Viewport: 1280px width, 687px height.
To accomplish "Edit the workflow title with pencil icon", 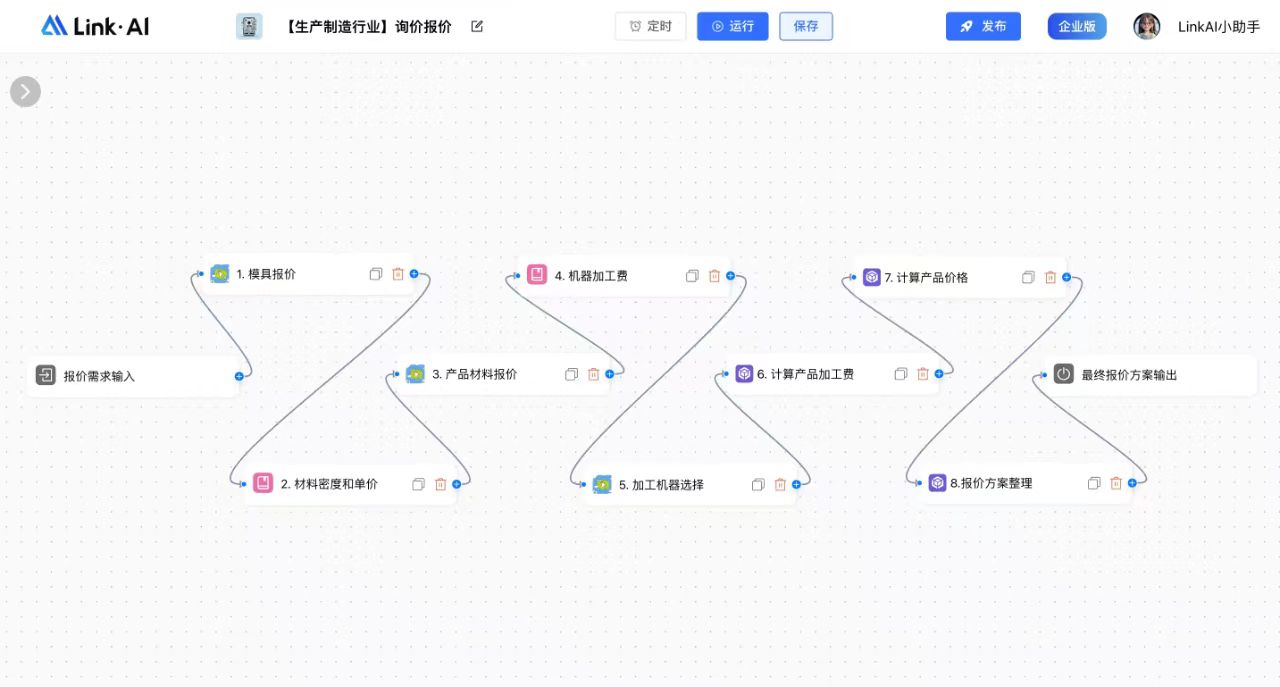I will [477, 26].
